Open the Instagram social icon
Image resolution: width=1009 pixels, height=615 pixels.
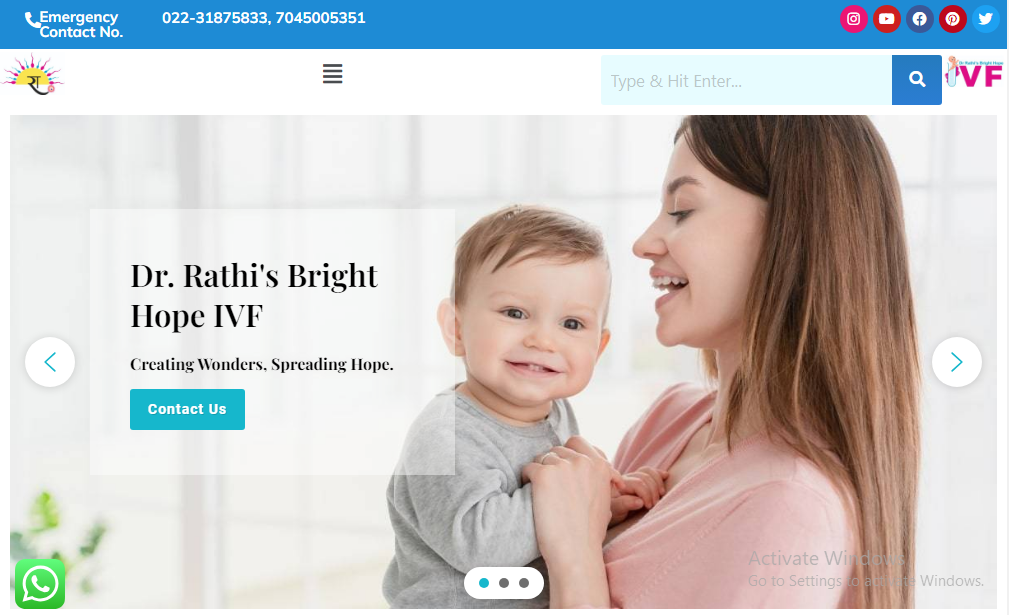pyautogui.click(x=853, y=19)
